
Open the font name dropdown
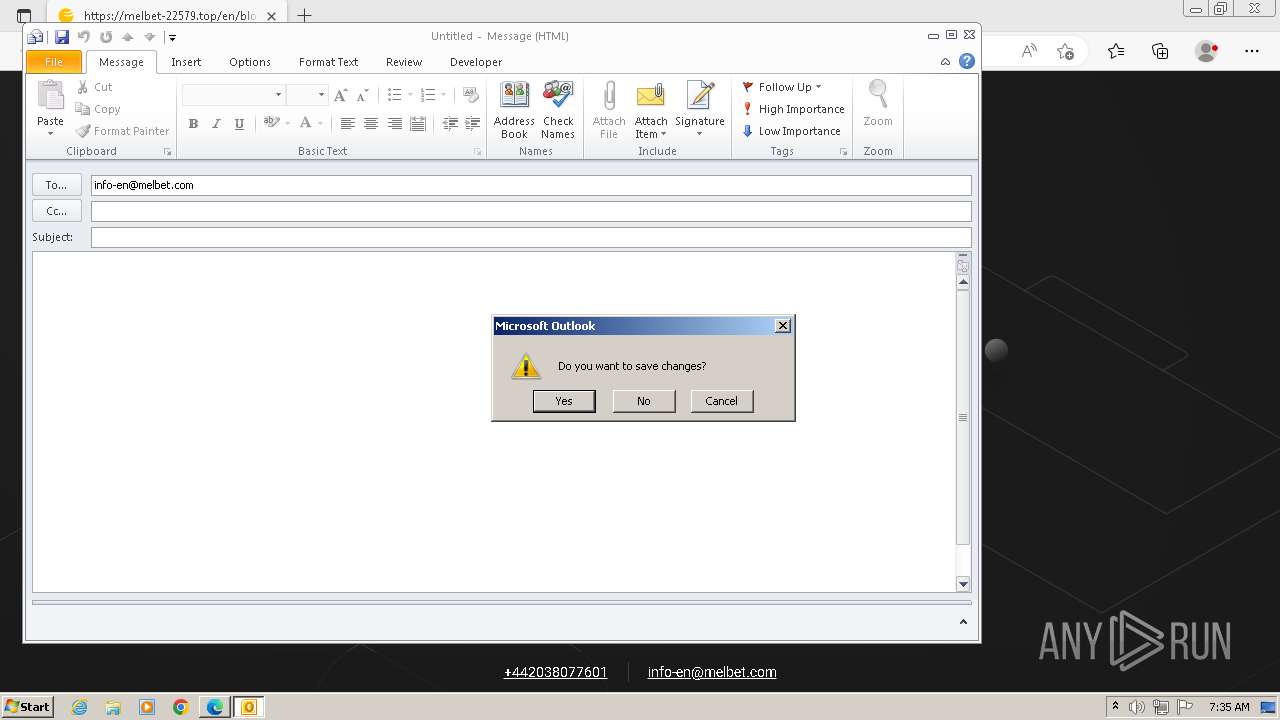(x=278, y=95)
